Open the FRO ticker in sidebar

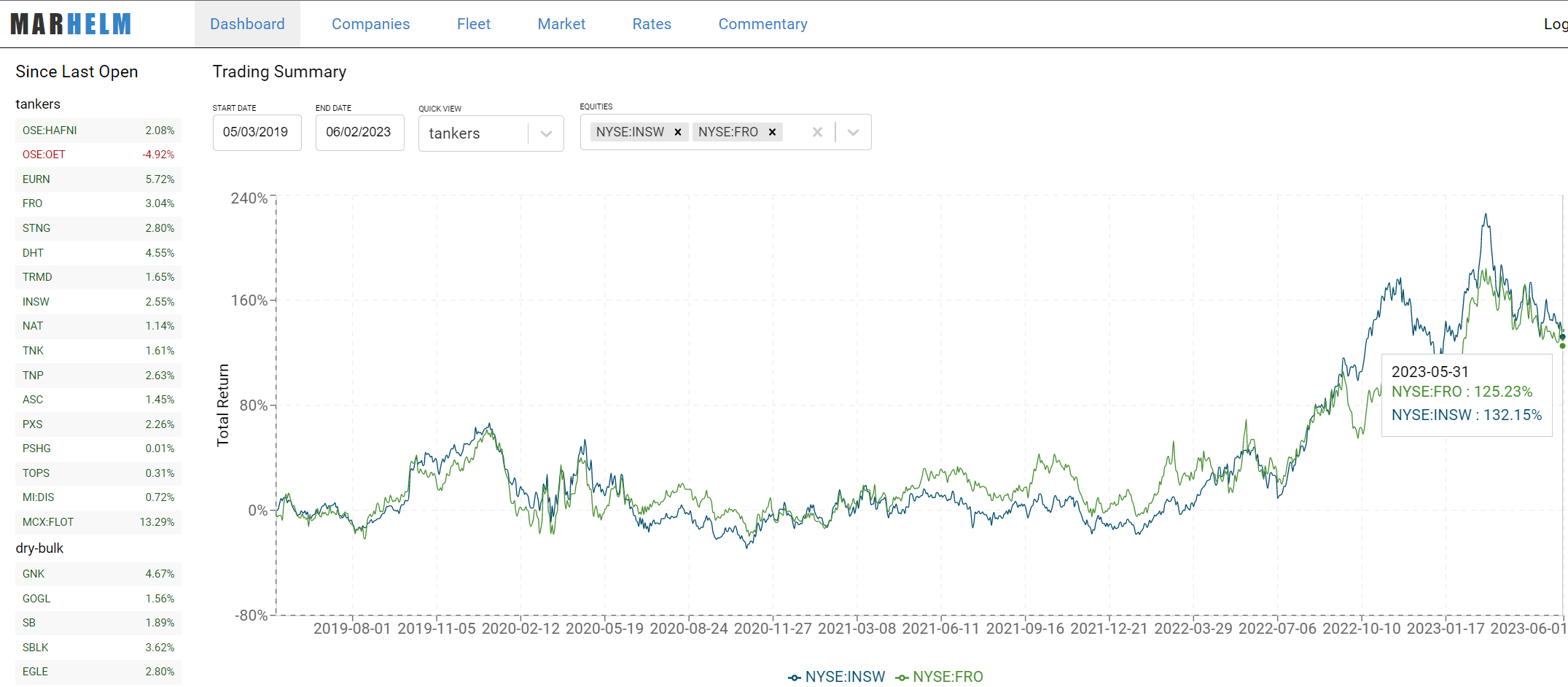98,203
